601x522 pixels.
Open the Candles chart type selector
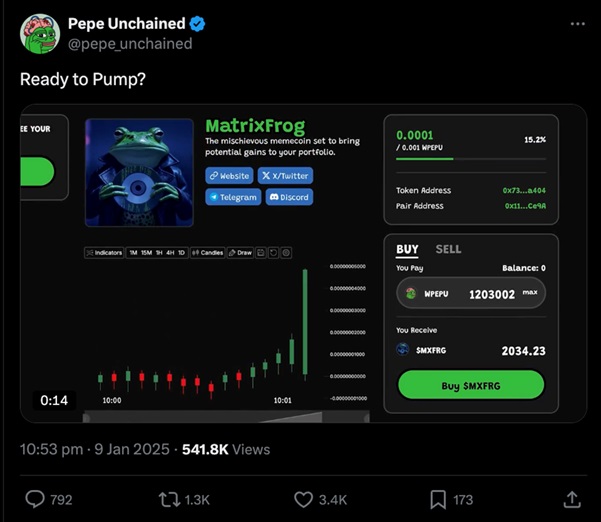207,253
